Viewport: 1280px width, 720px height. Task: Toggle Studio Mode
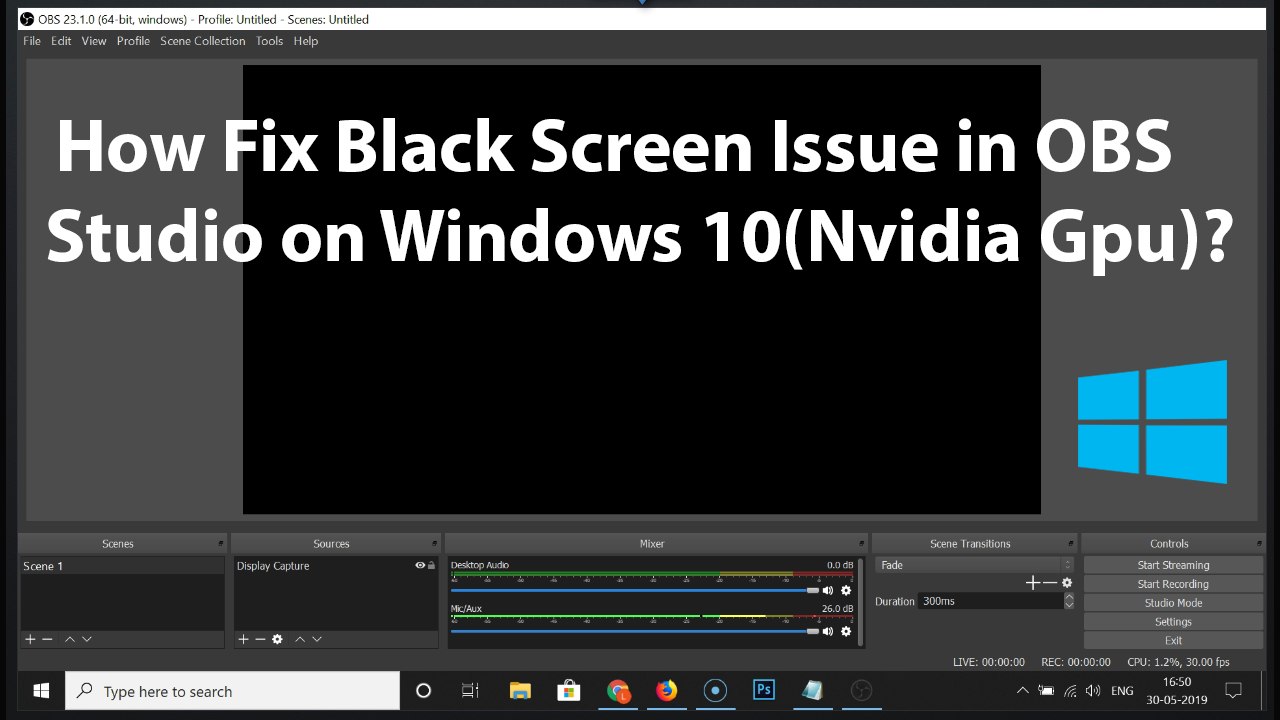pos(1173,603)
